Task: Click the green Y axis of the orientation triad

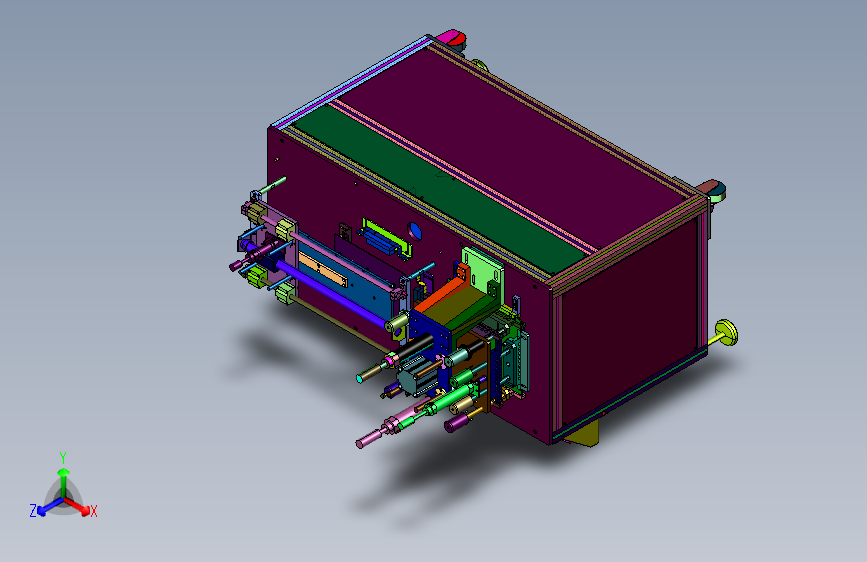Action: (x=64, y=482)
